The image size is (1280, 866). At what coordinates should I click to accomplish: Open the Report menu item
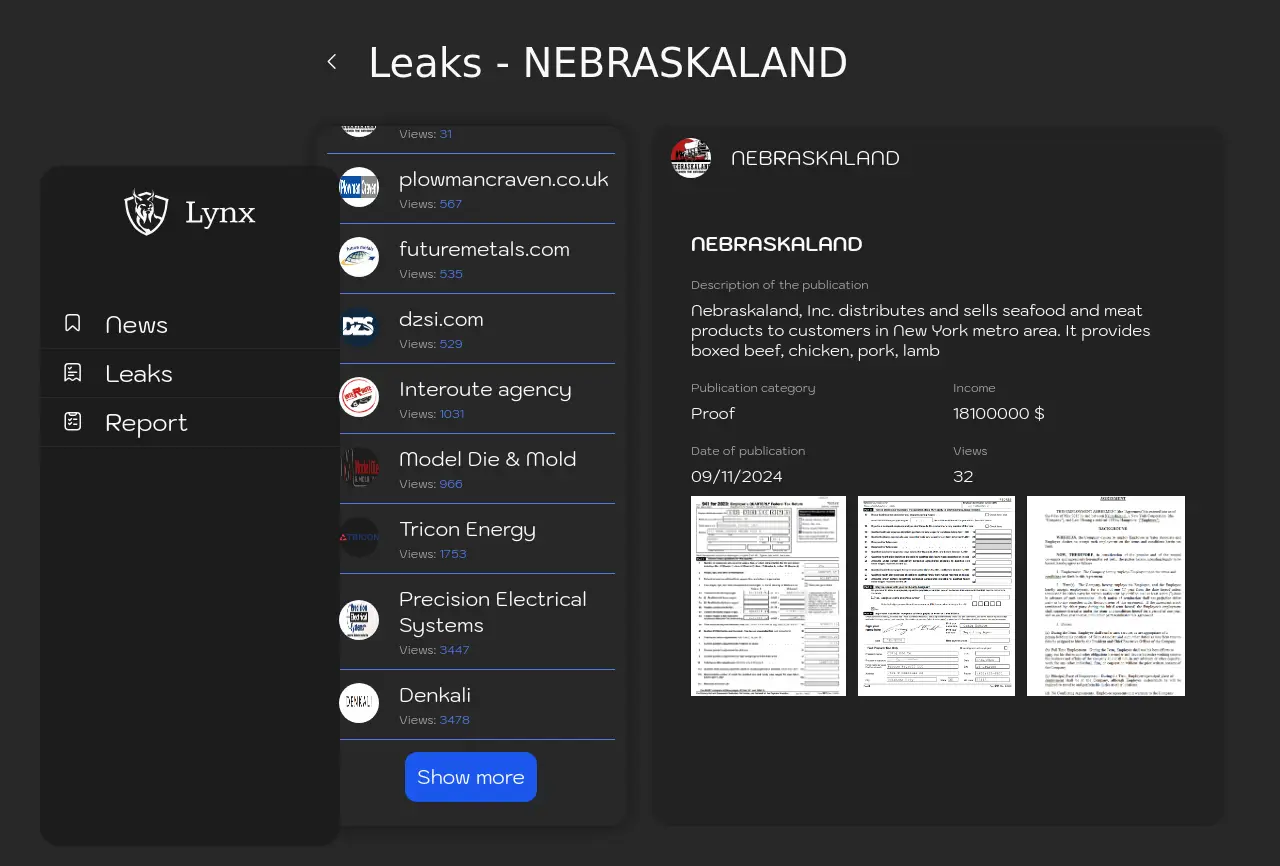[x=146, y=423]
